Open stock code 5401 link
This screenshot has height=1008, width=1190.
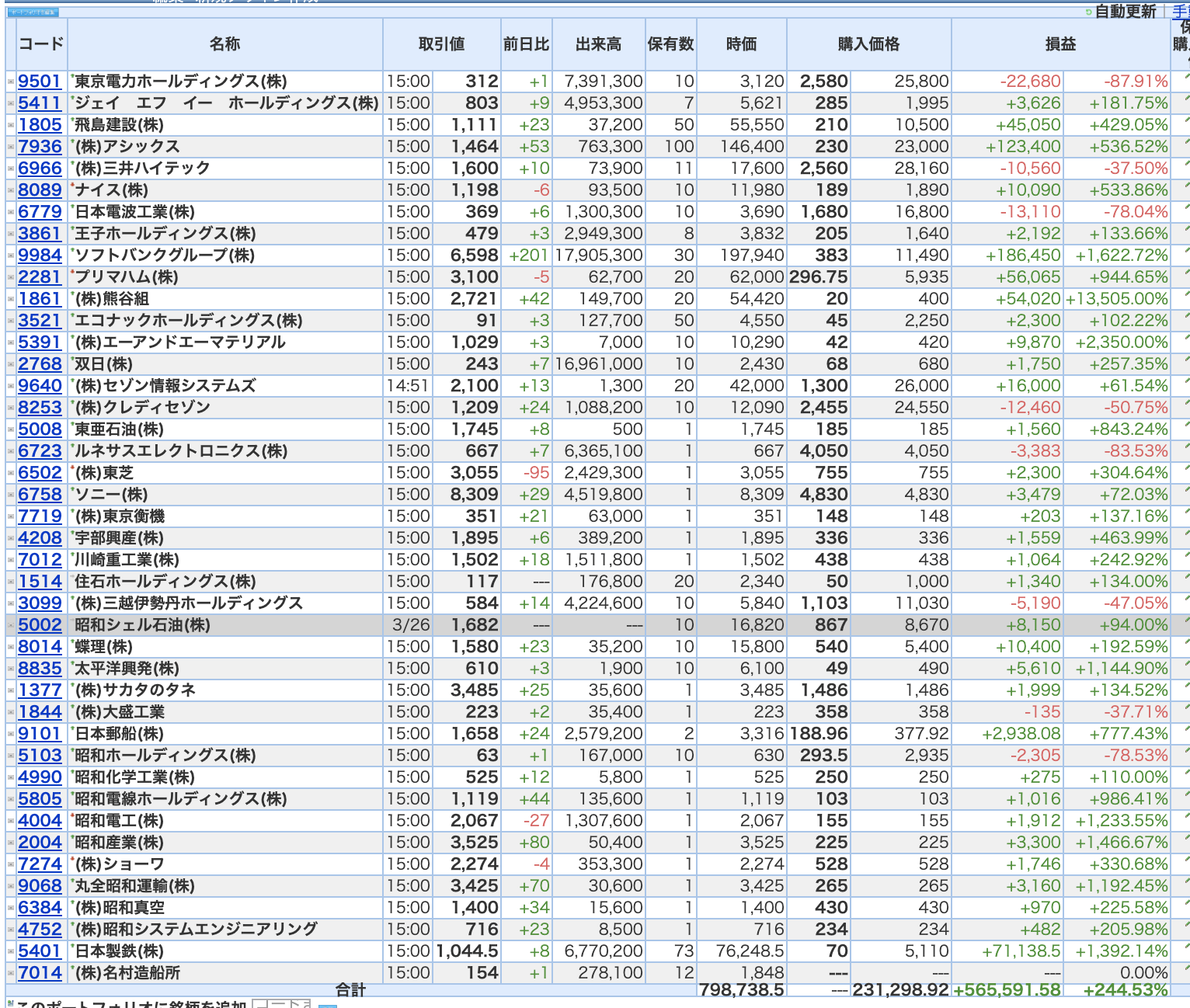pyautogui.click(x=40, y=951)
